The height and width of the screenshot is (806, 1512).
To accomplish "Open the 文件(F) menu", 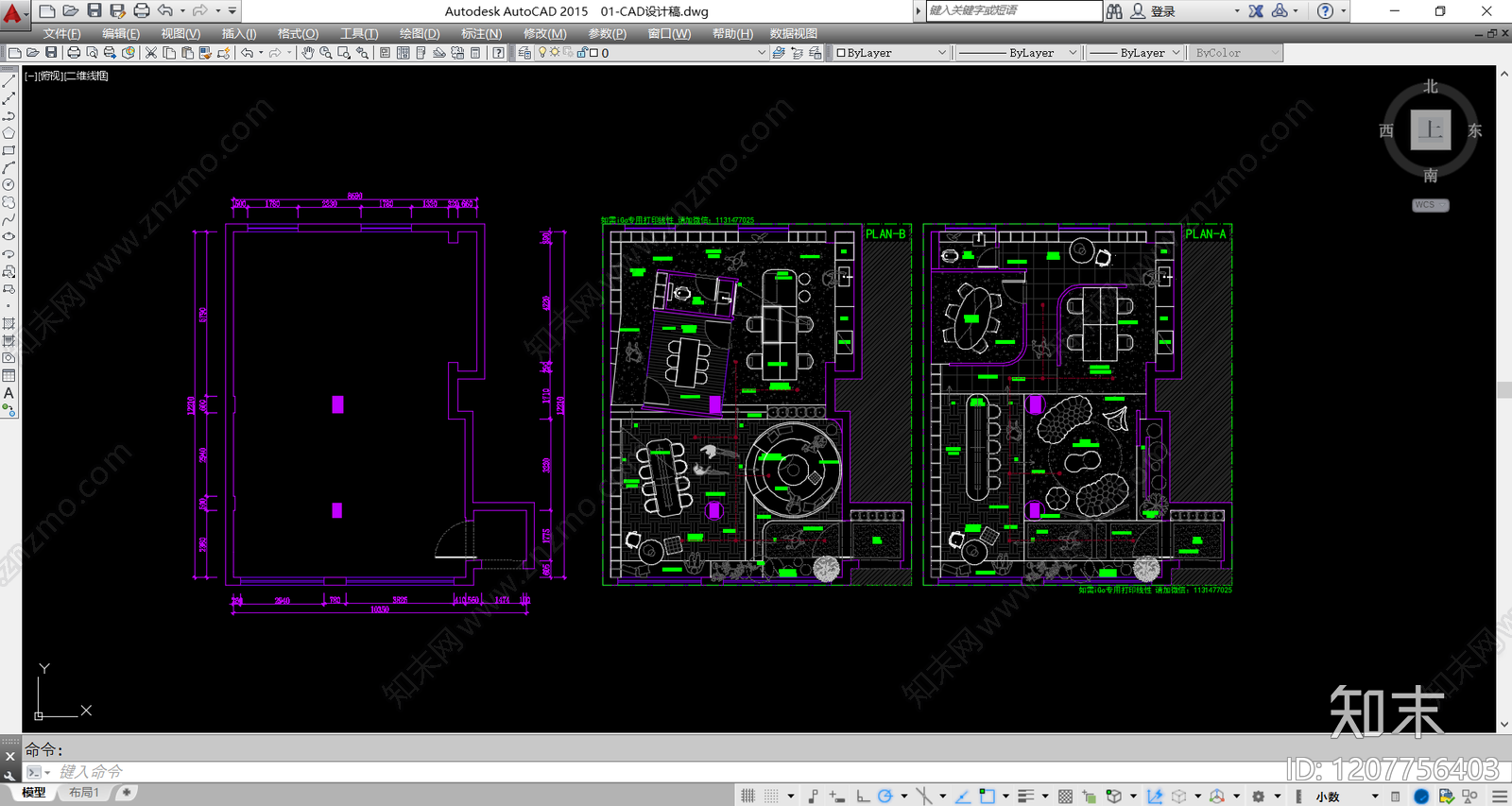I will coord(62,33).
